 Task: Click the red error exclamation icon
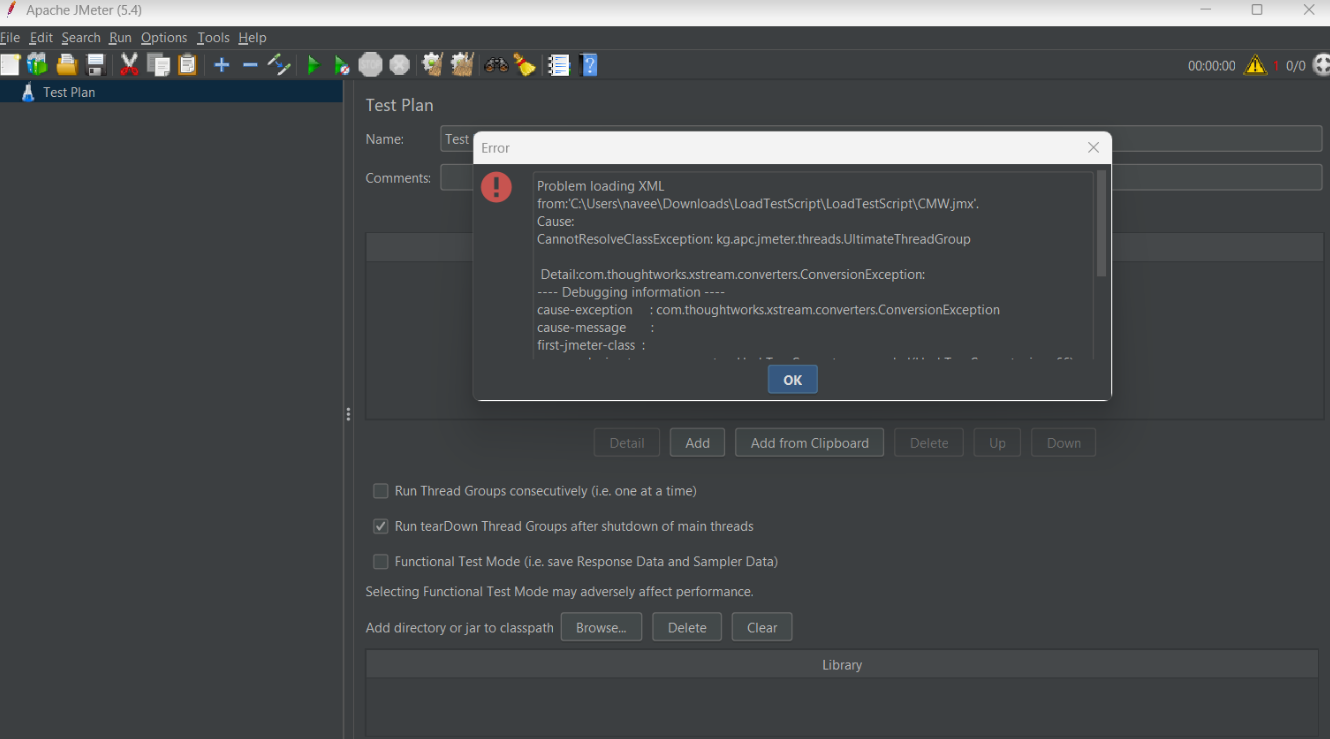(x=496, y=187)
